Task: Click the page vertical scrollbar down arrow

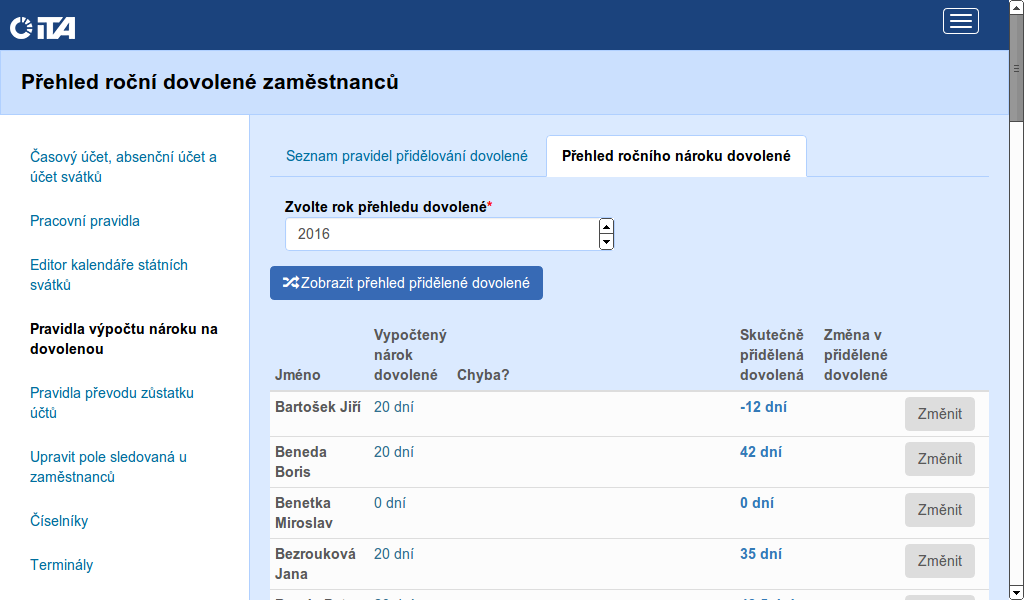Action: (1016, 591)
